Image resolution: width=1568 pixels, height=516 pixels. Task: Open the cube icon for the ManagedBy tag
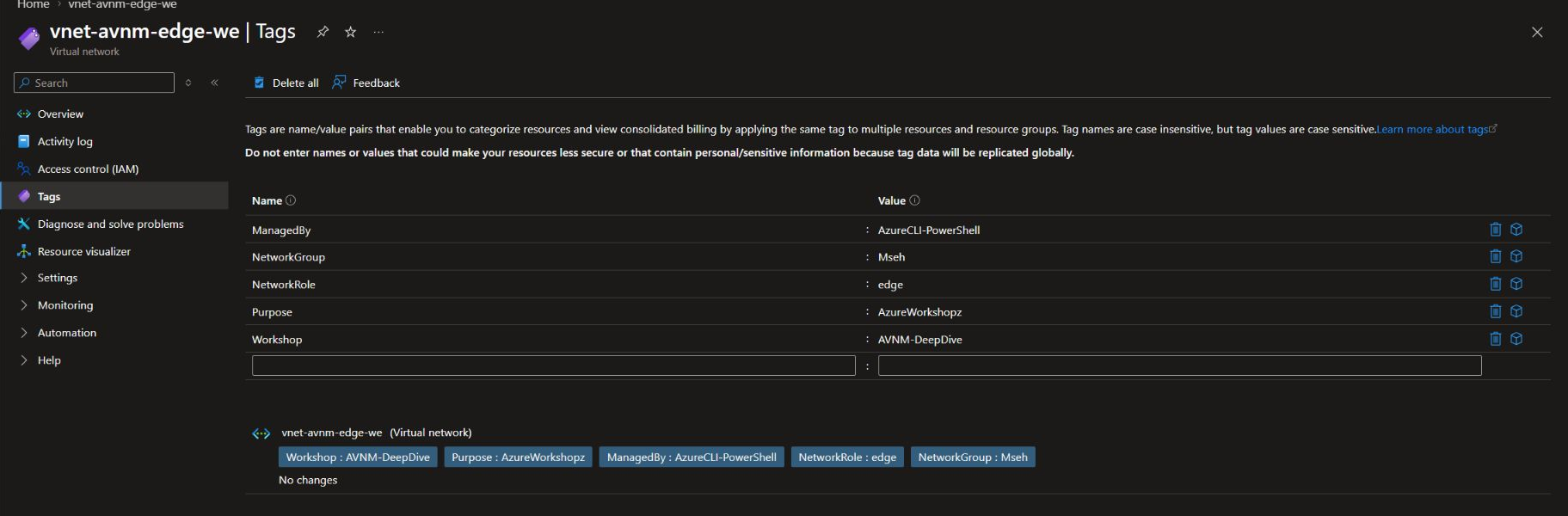pyautogui.click(x=1516, y=230)
